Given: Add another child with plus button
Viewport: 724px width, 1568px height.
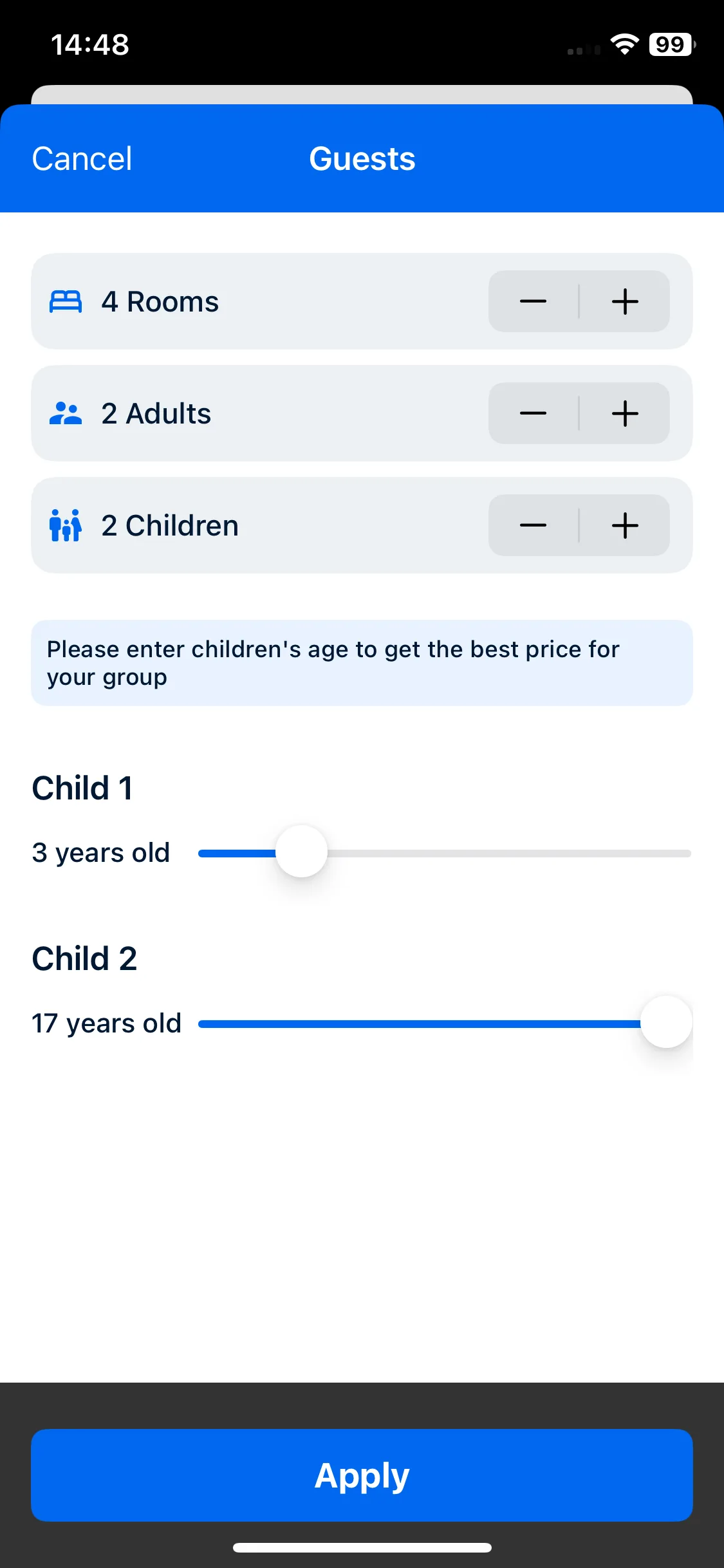Looking at the screenshot, I should click(x=625, y=525).
